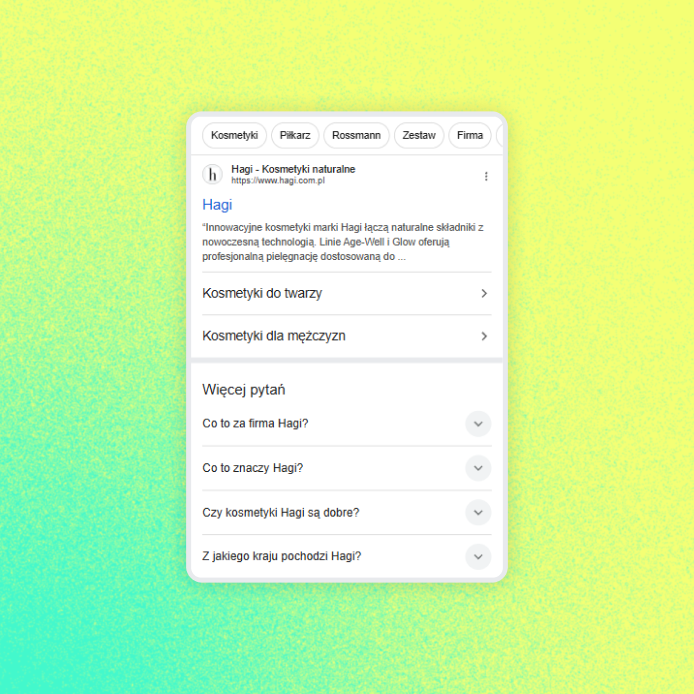Click the question text Z jakiego kraju pochodzi Hagi?
Image resolution: width=694 pixels, height=694 pixels.
point(281,556)
